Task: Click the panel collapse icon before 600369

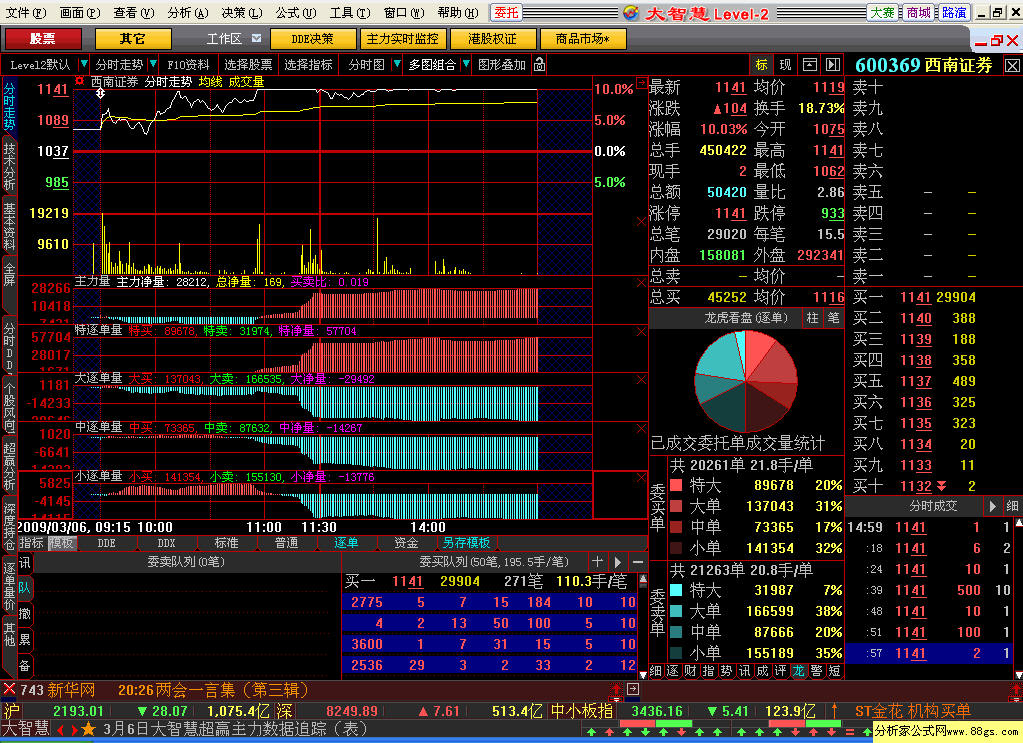Action: click(832, 65)
